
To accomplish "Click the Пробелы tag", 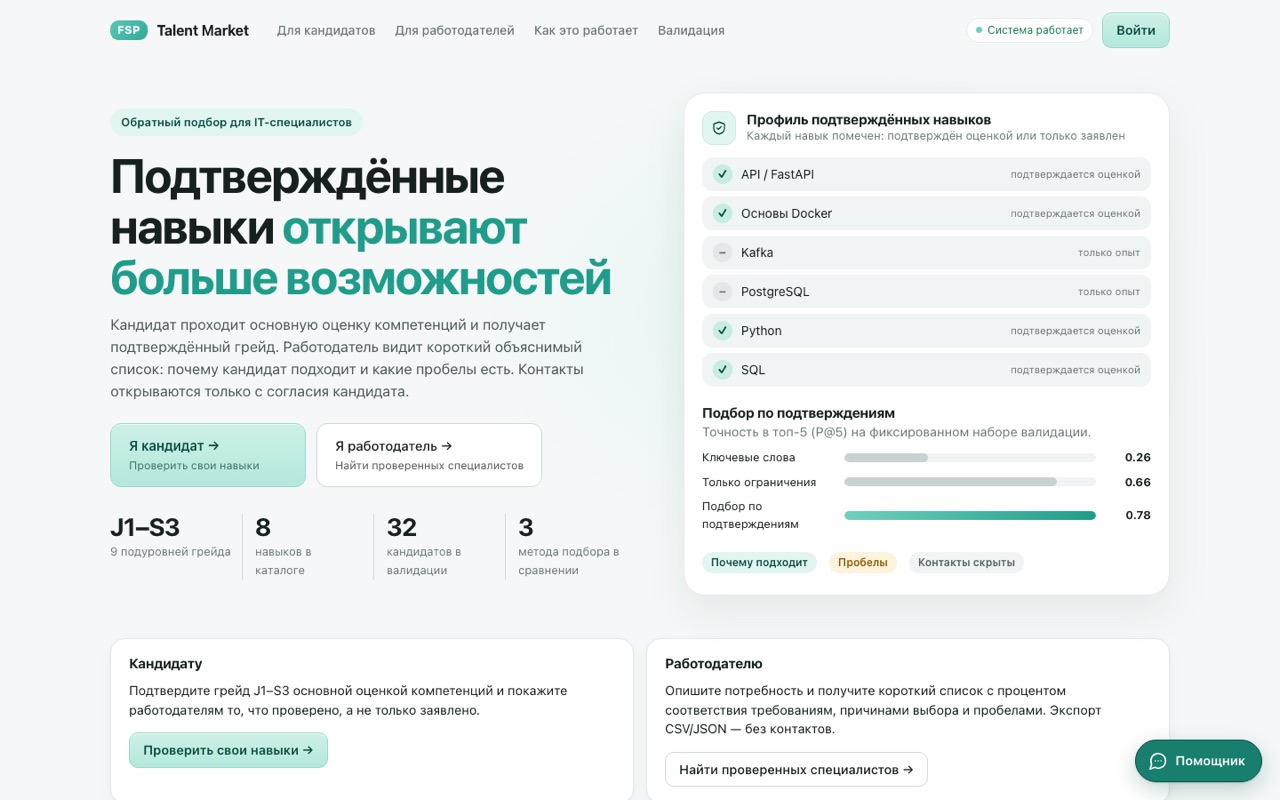I will coord(863,563).
